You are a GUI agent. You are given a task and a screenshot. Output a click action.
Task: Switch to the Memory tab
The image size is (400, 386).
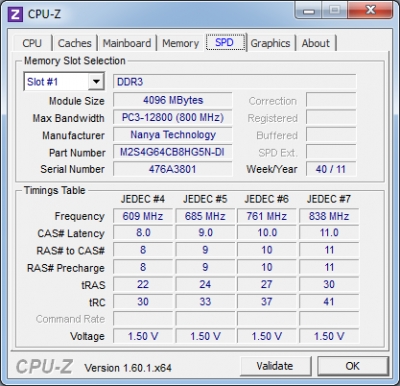[x=180, y=43]
